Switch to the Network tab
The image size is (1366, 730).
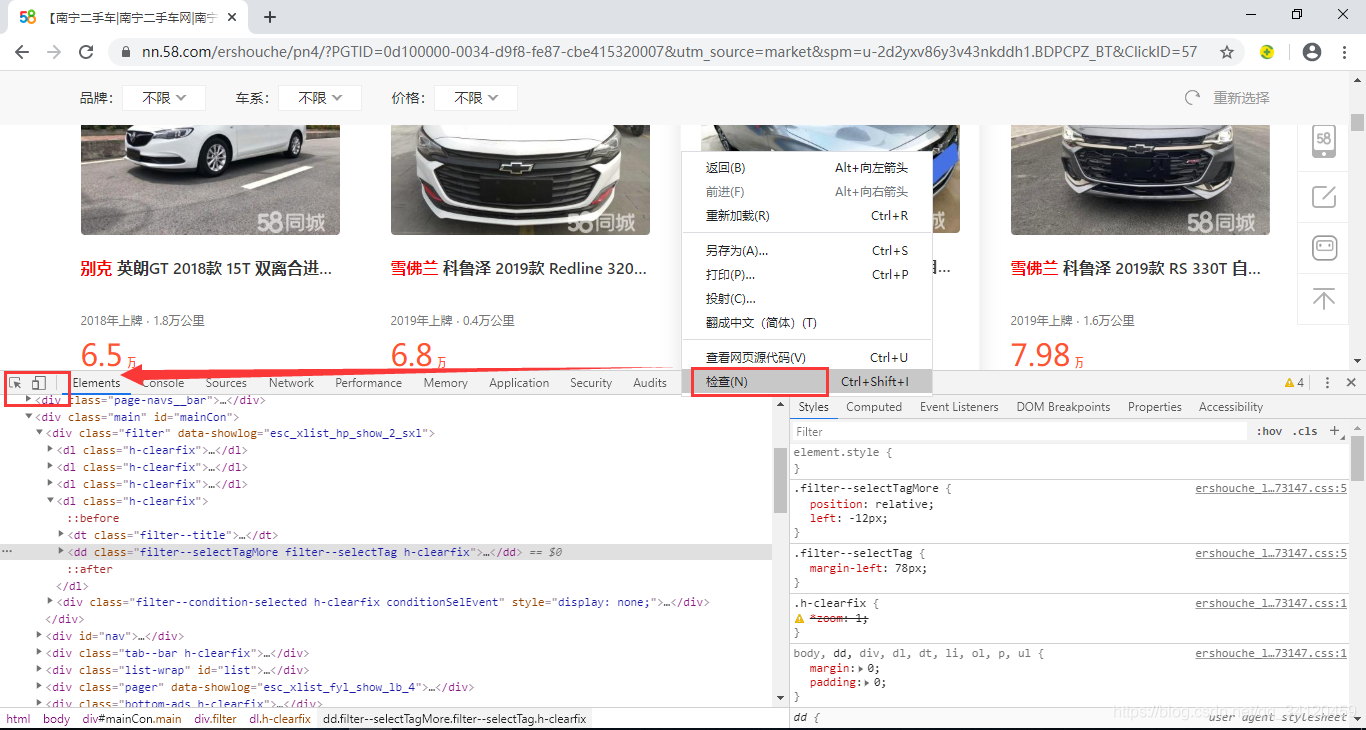click(291, 383)
